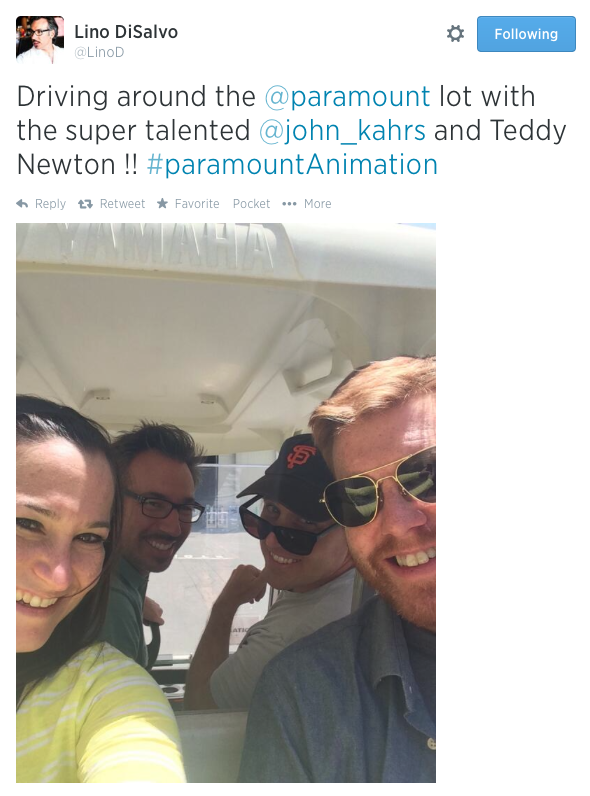Image resolution: width=590 pixels, height=796 pixels.
Task: Toggle the Following button
Action: click(x=526, y=34)
